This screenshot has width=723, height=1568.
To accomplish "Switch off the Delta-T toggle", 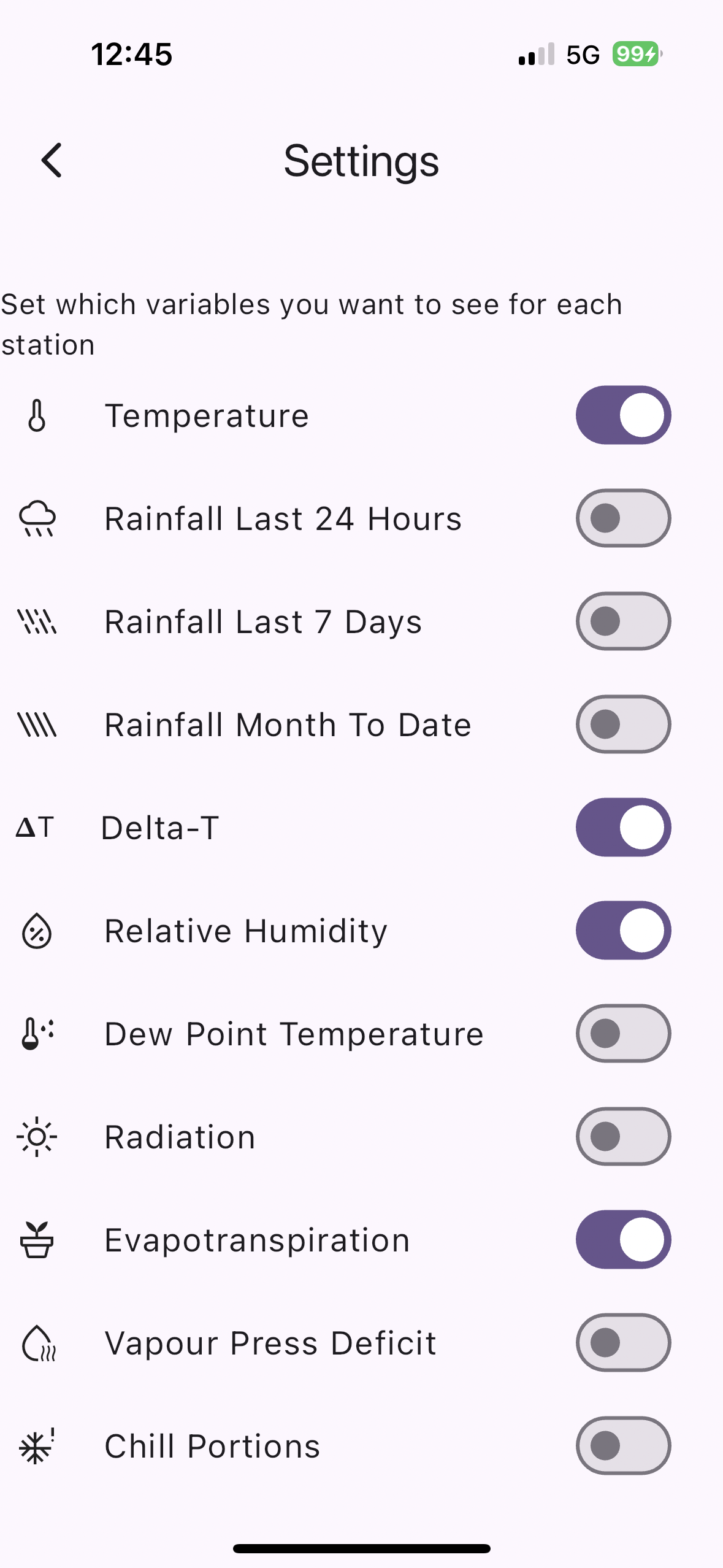I will 623,828.
